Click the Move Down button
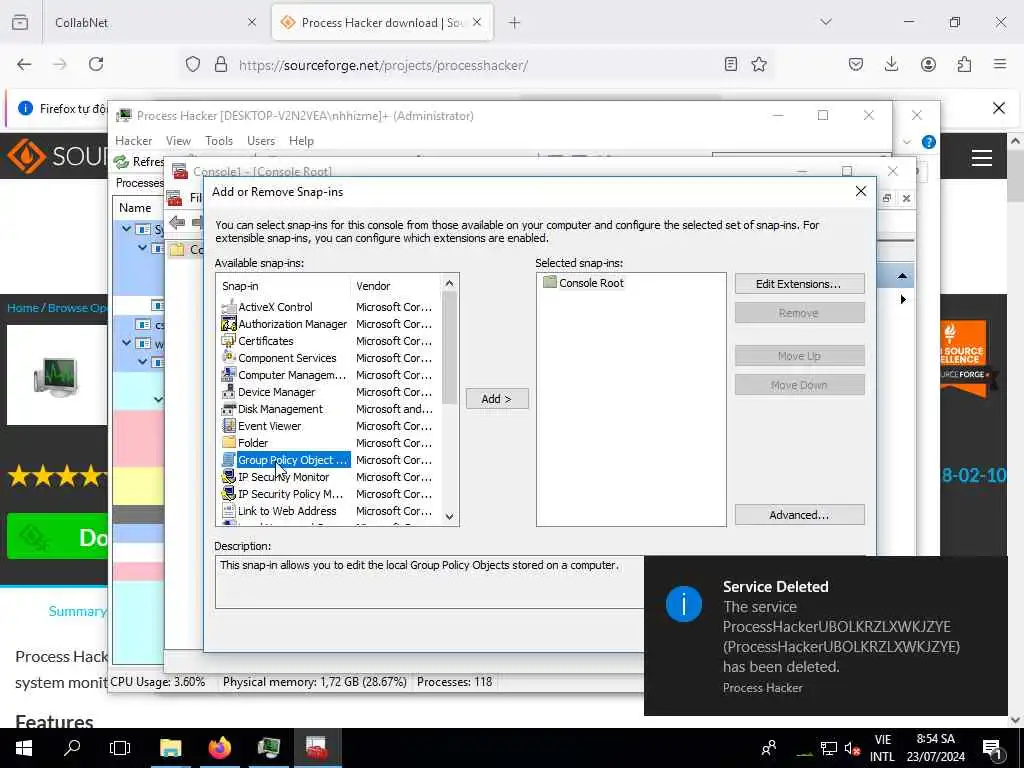This screenshot has width=1024, height=768. coord(799,385)
